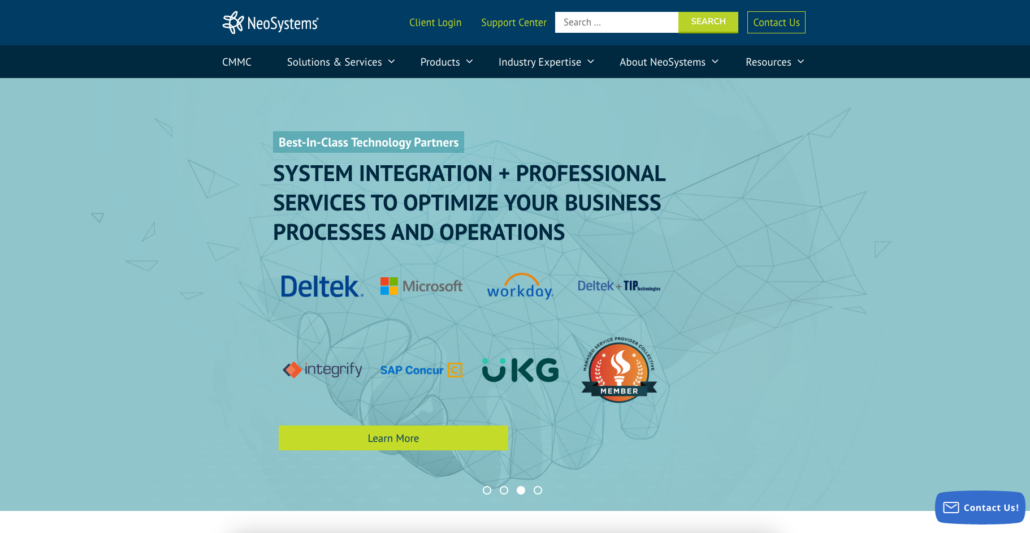Select the third carousel slide dot

[521, 490]
